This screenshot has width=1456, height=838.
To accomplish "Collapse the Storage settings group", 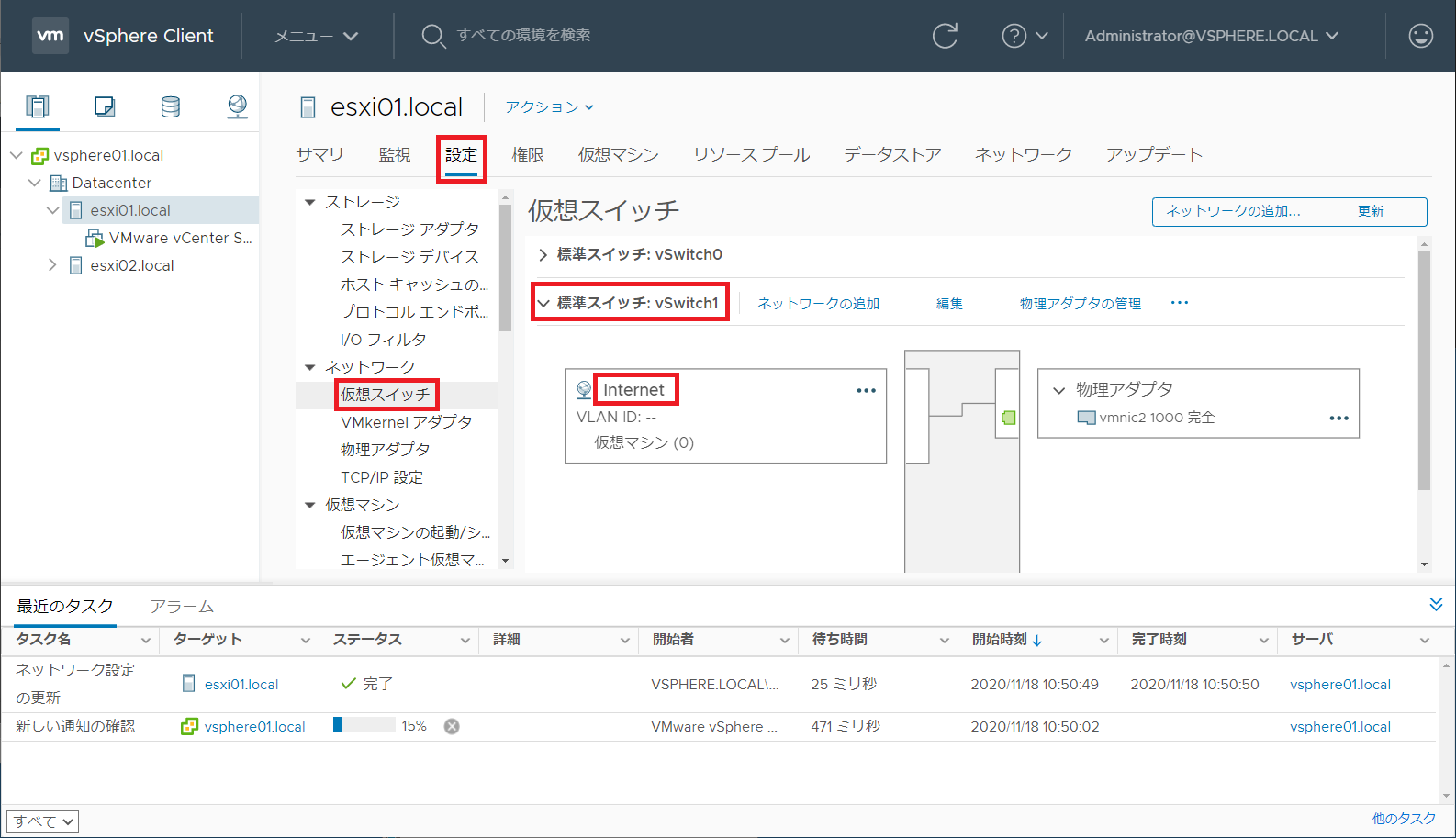I will click(310, 202).
